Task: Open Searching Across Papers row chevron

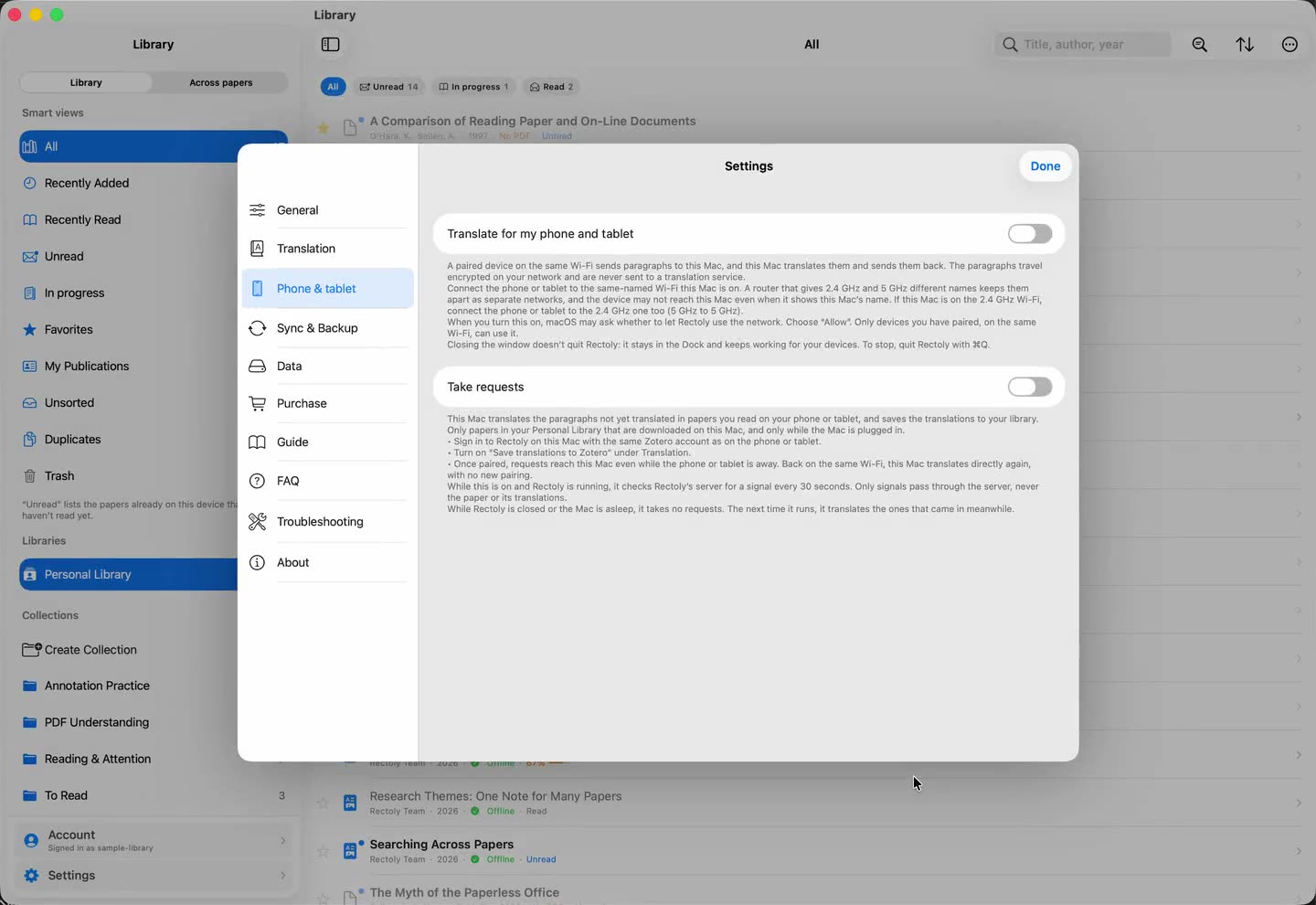Action: 1298,851
